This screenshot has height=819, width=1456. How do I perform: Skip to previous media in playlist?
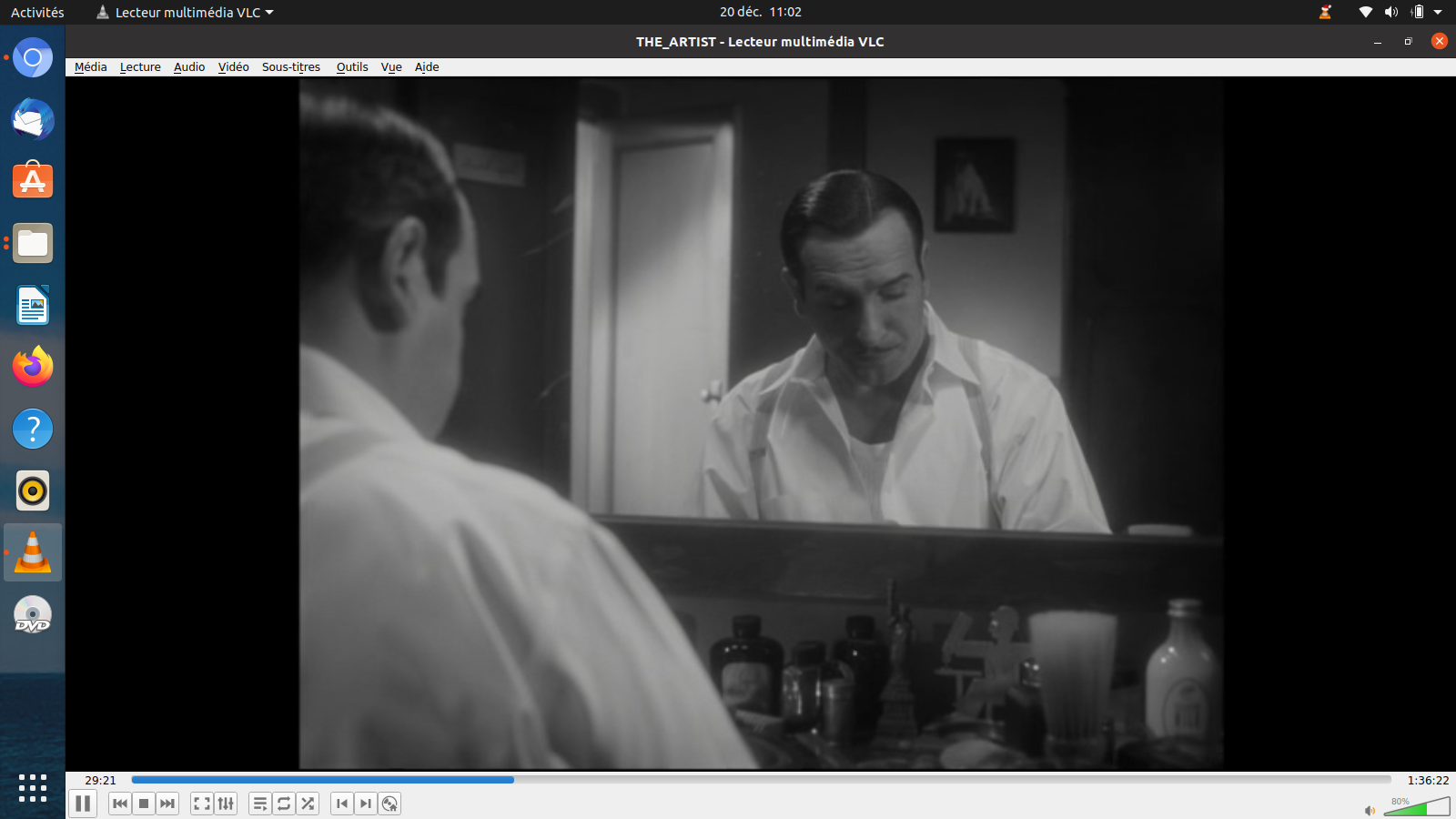120,804
